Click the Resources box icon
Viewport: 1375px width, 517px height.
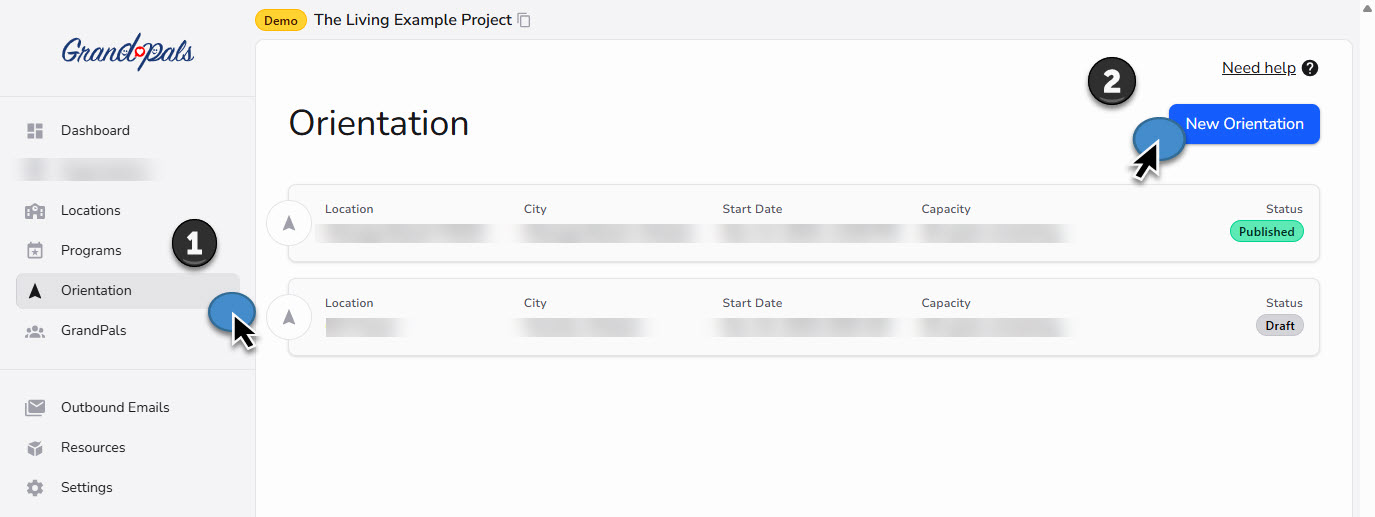(35, 447)
